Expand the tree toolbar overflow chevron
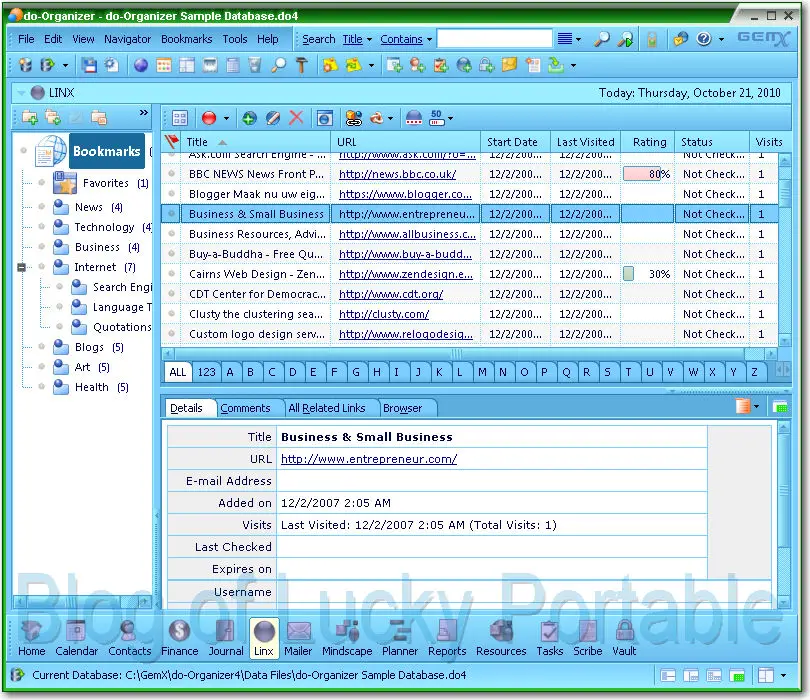Screen dimensions: 810x700 [144, 112]
